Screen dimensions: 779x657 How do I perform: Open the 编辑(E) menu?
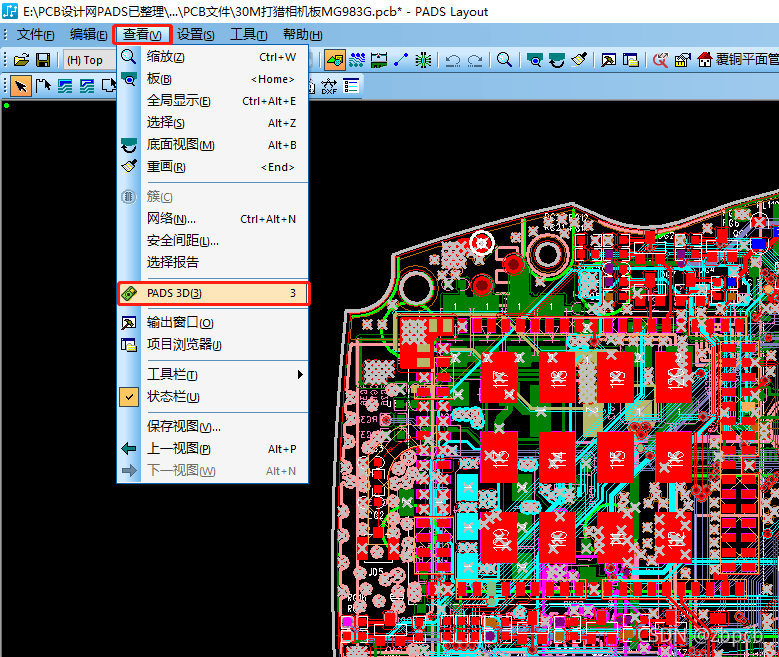click(88, 35)
